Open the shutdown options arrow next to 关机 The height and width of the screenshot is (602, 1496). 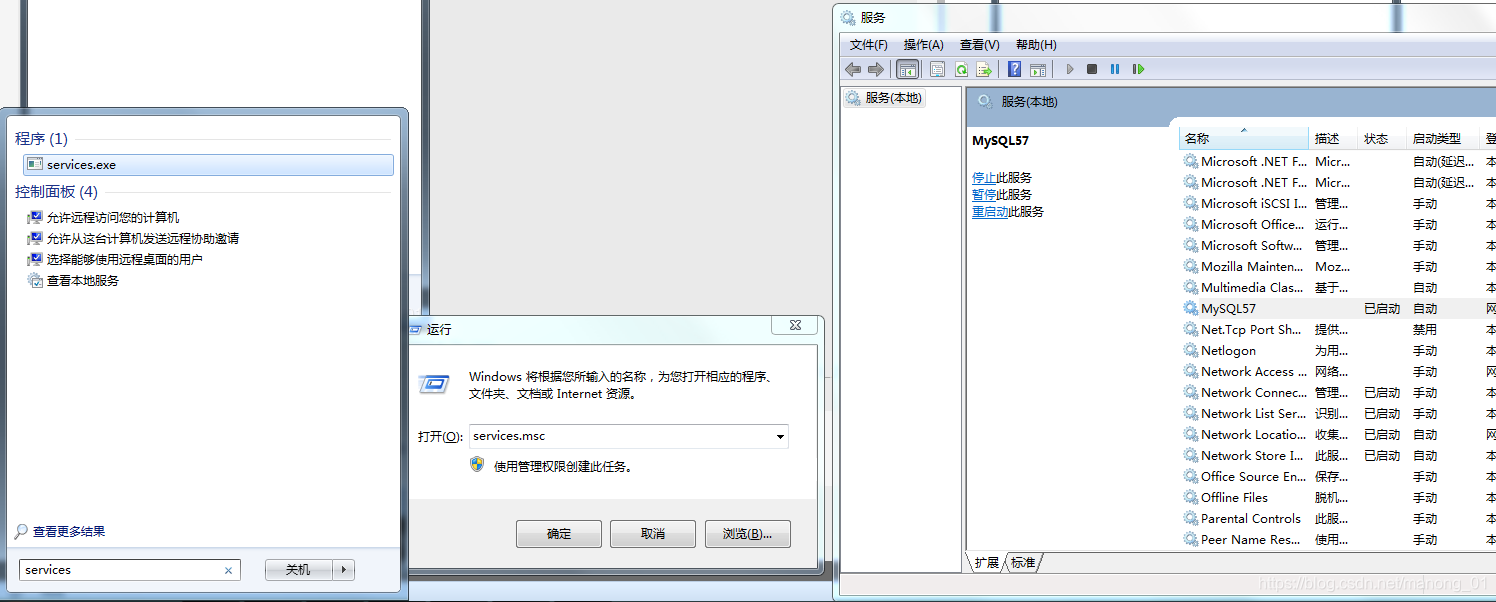click(344, 569)
